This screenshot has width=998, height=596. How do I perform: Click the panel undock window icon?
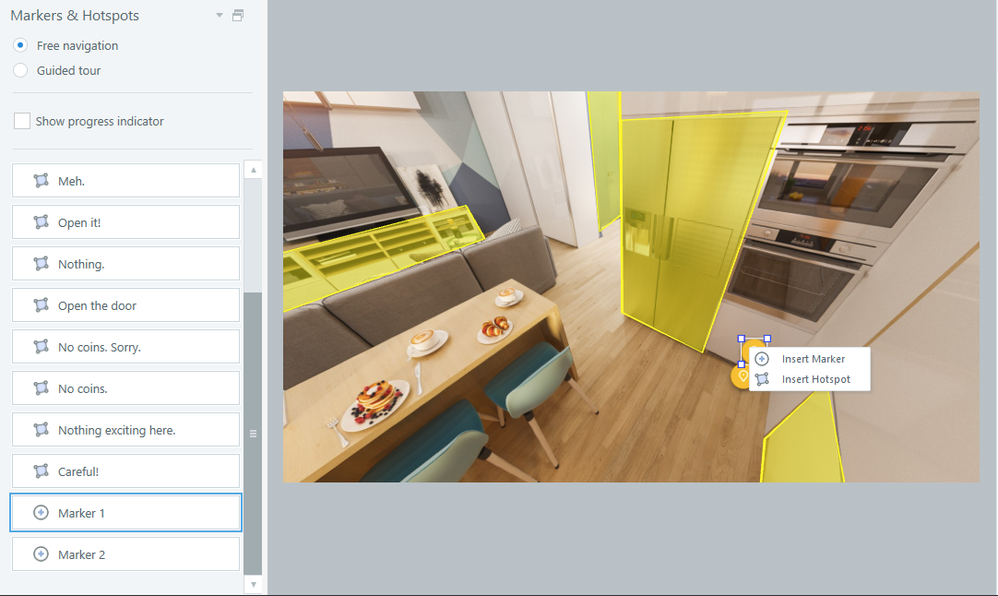pyautogui.click(x=238, y=15)
